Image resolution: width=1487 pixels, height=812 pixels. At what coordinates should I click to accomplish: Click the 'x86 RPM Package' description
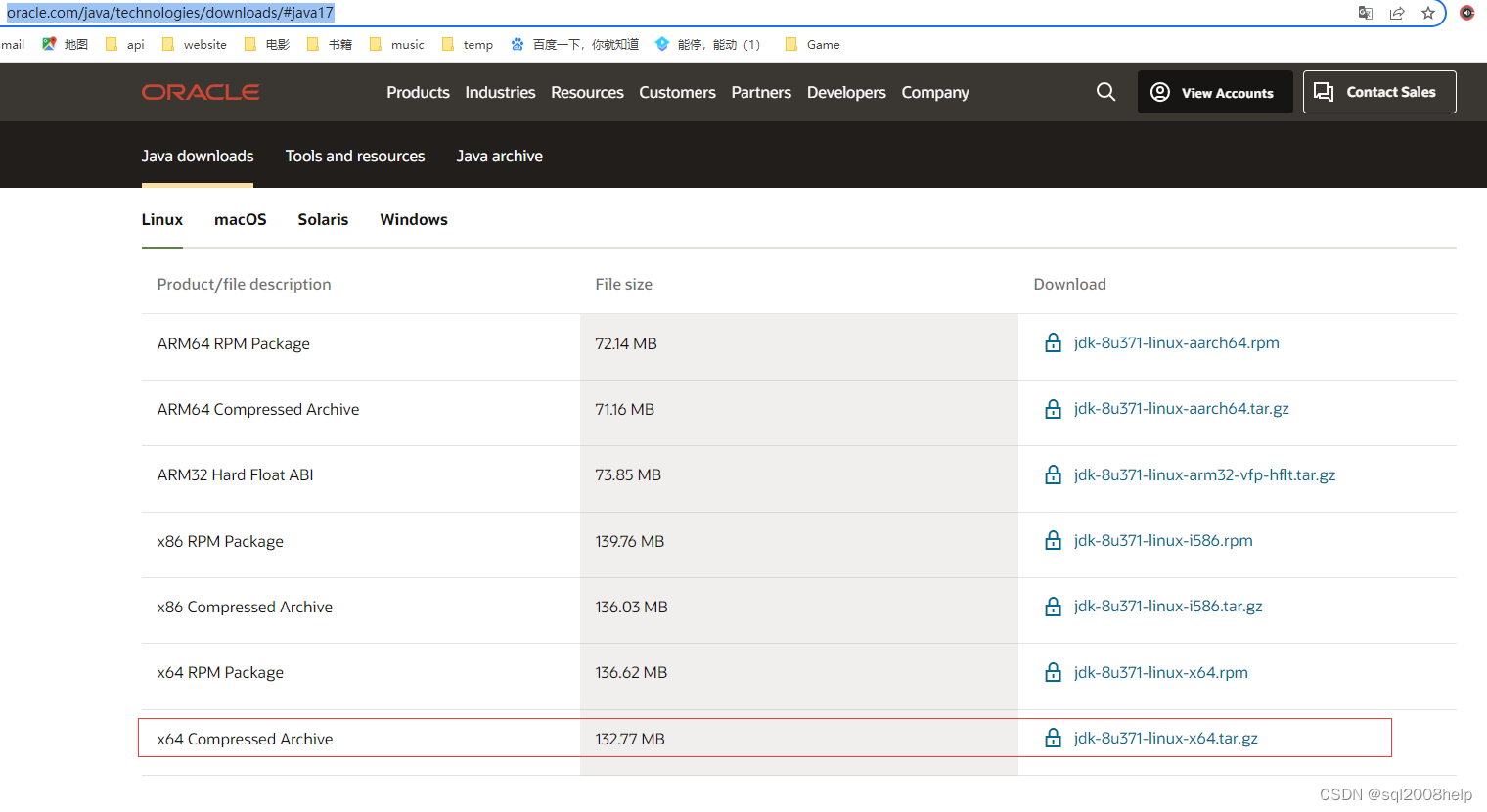click(220, 541)
